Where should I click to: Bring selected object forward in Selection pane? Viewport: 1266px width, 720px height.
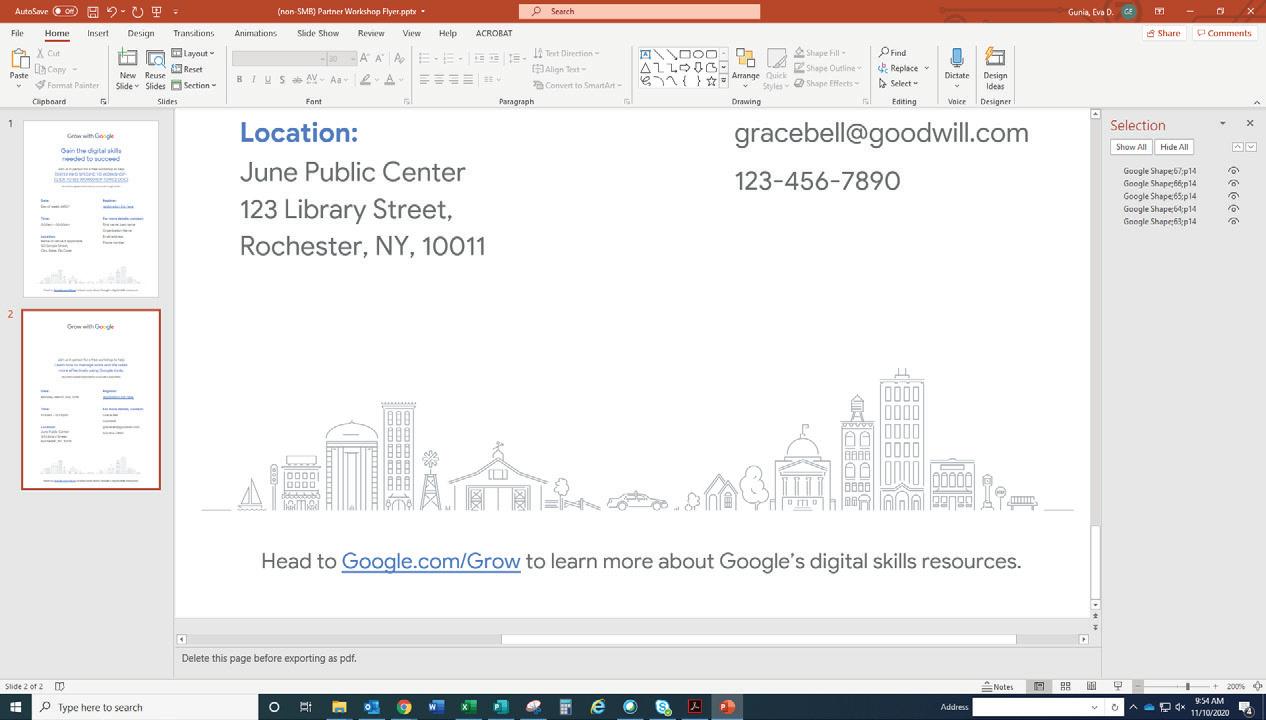pos(1238,147)
